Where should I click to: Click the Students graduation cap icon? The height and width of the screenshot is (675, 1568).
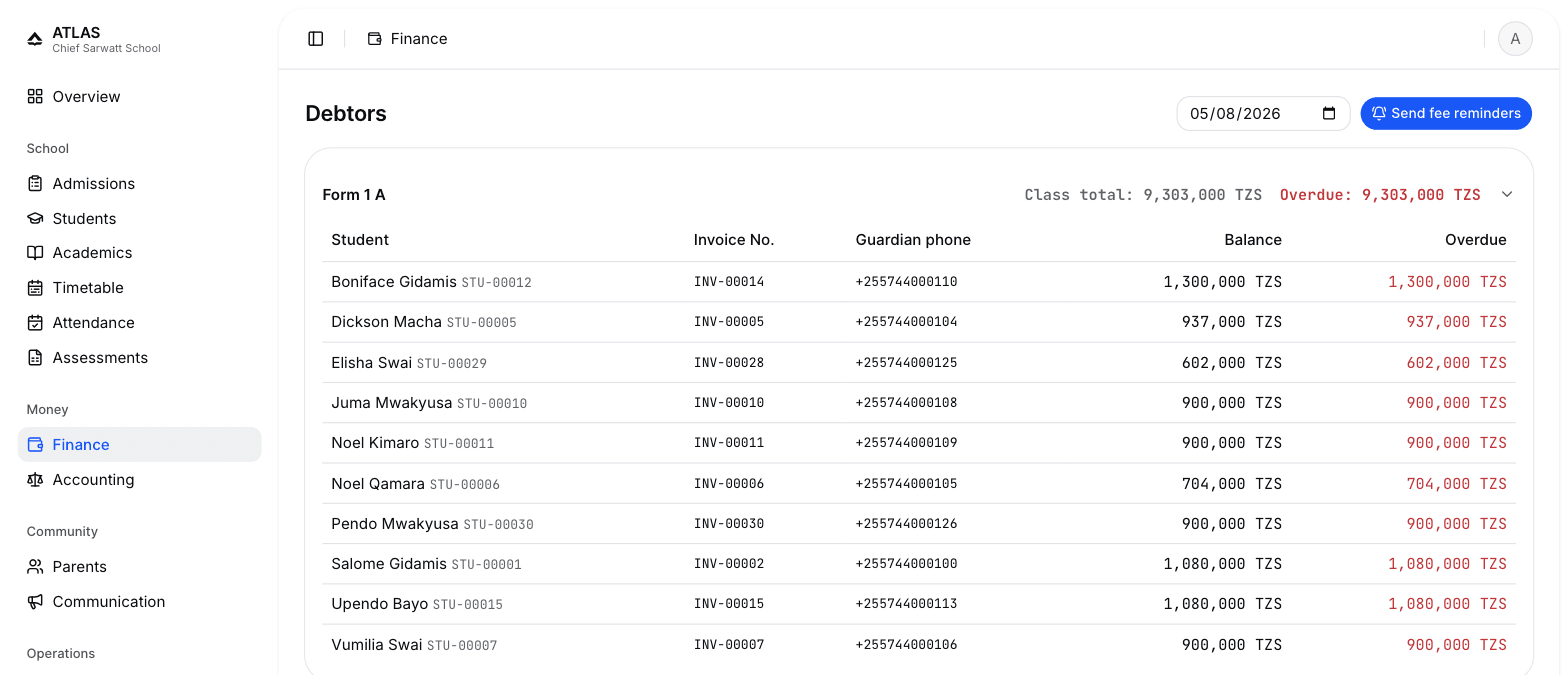point(35,219)
